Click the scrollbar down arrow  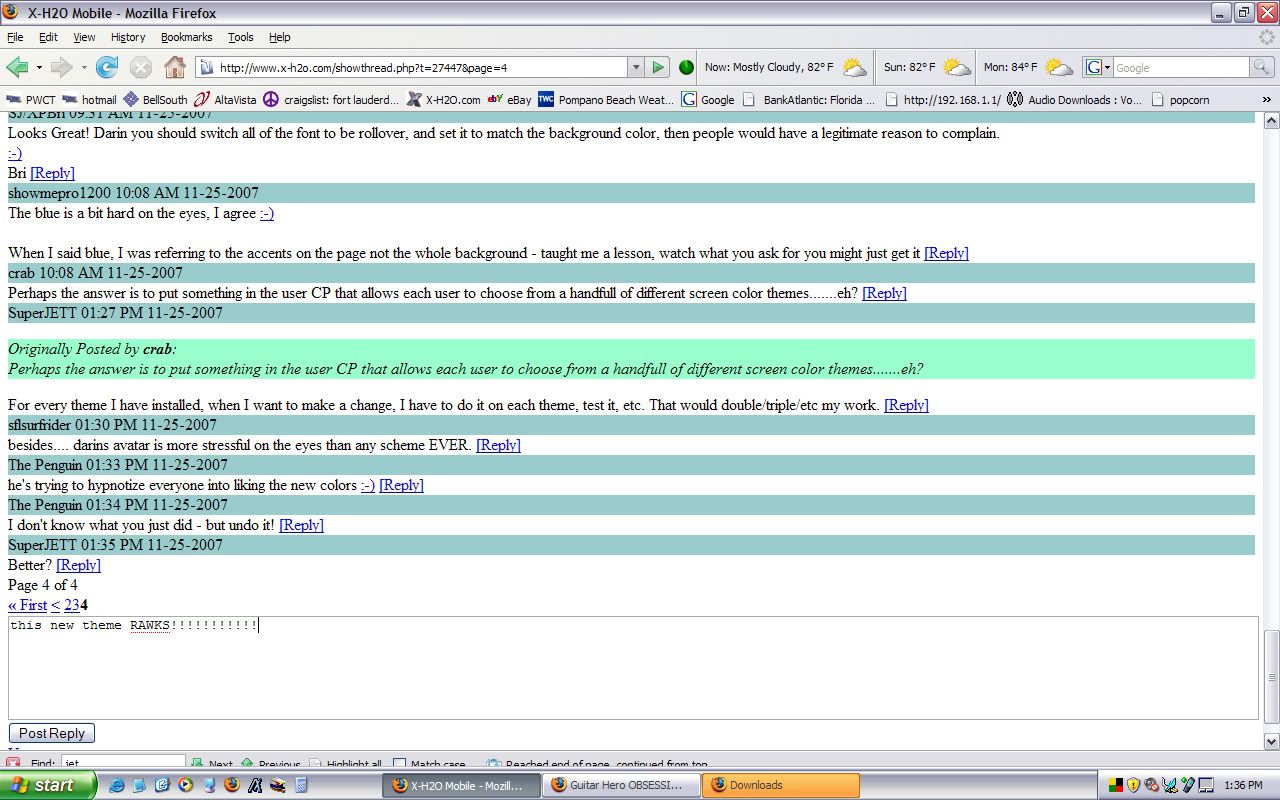tap(1272, 742)
